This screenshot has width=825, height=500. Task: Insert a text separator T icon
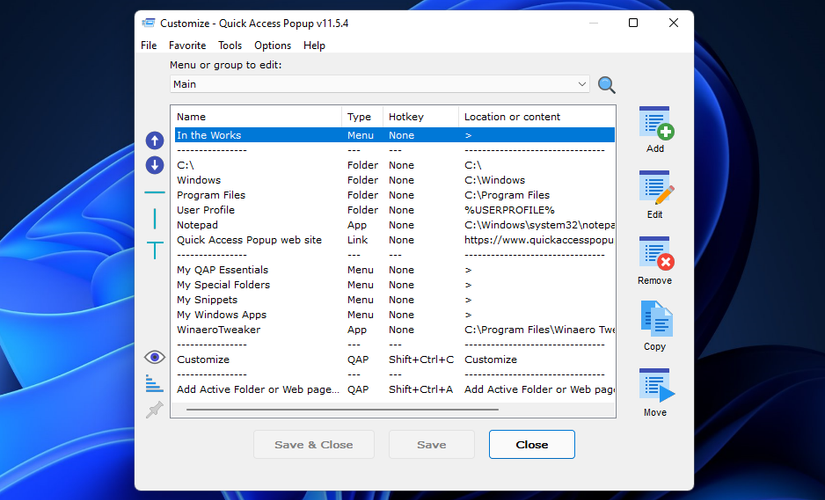pos(155,250)
